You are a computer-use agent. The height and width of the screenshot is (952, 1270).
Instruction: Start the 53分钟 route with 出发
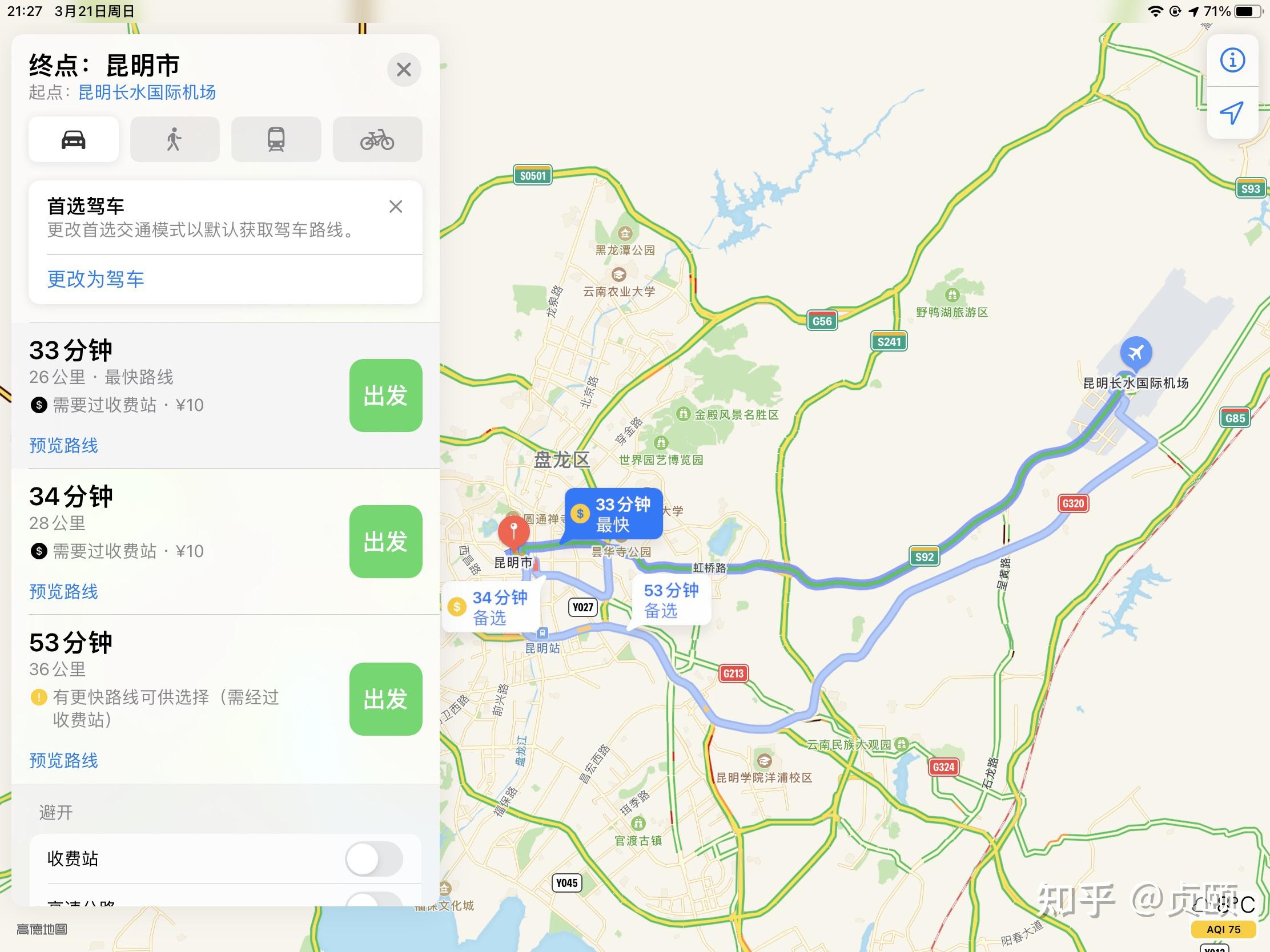tap(386, 699)
